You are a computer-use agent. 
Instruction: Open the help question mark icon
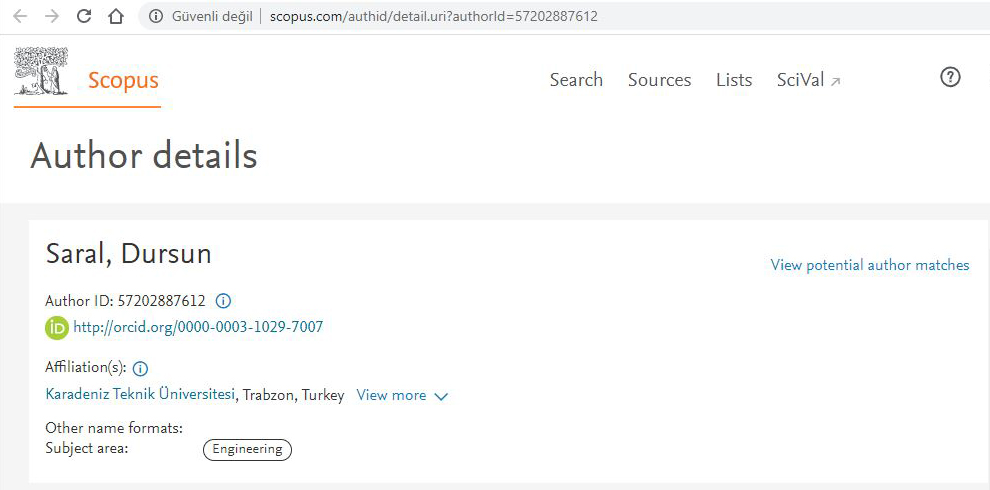(x=950, y=77)
